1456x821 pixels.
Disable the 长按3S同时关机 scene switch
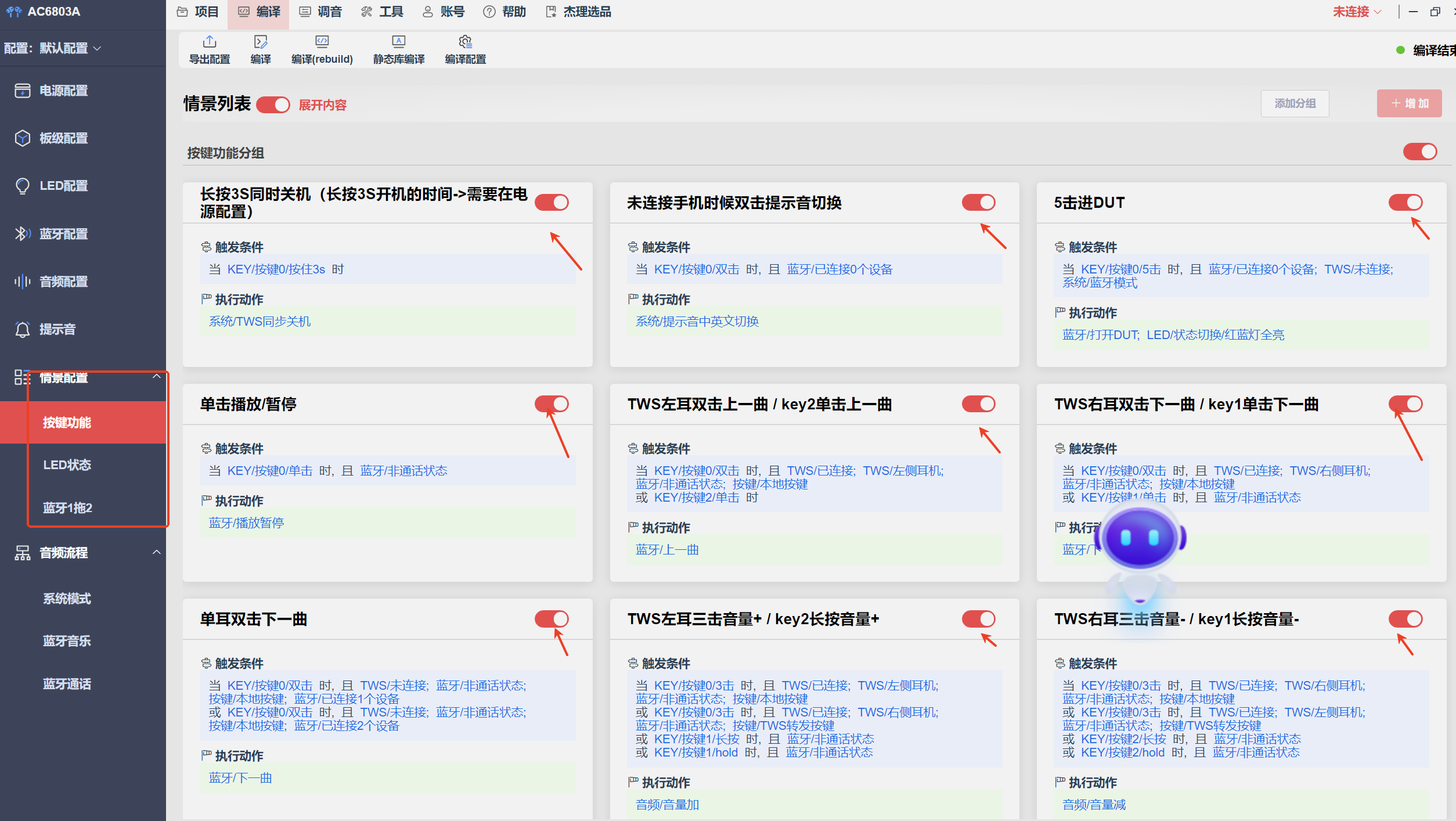point(552,203)
